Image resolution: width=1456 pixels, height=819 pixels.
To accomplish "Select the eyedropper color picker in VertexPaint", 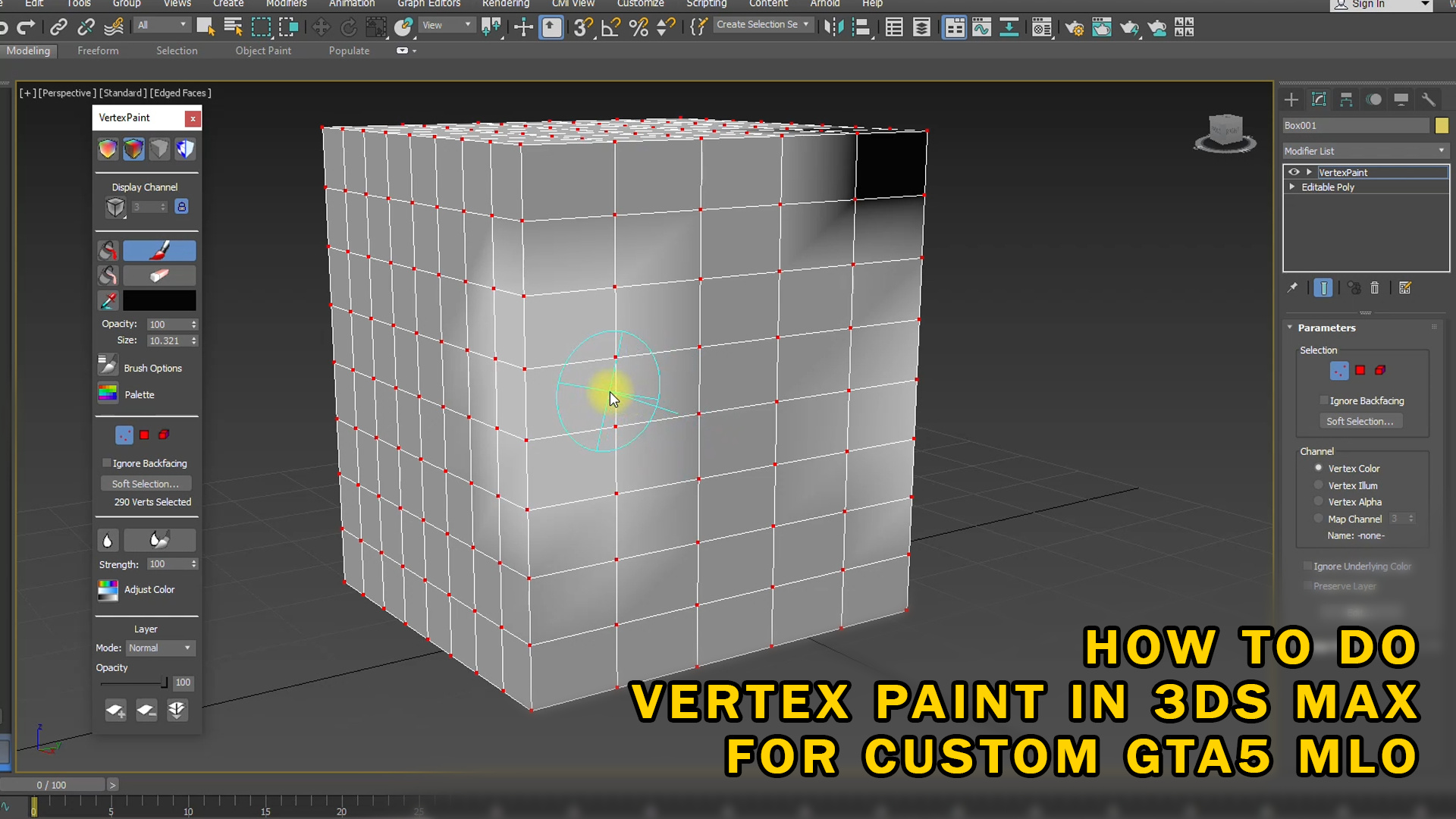I will tap(108, 300).
